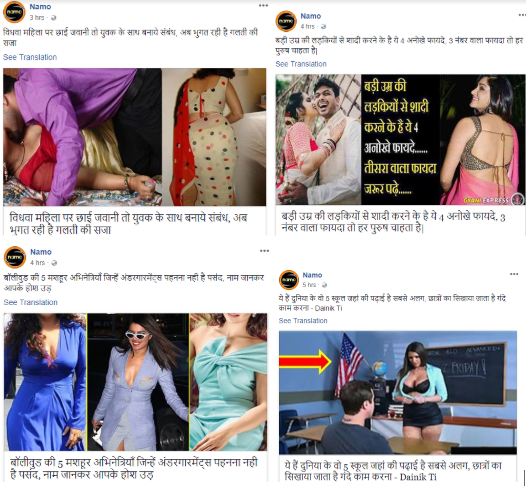The height and width of the screenshot is (490, 526).
Task: Open three-dot menu on bottom-left 4 hrs post
Action: click(x=264, y=251)
